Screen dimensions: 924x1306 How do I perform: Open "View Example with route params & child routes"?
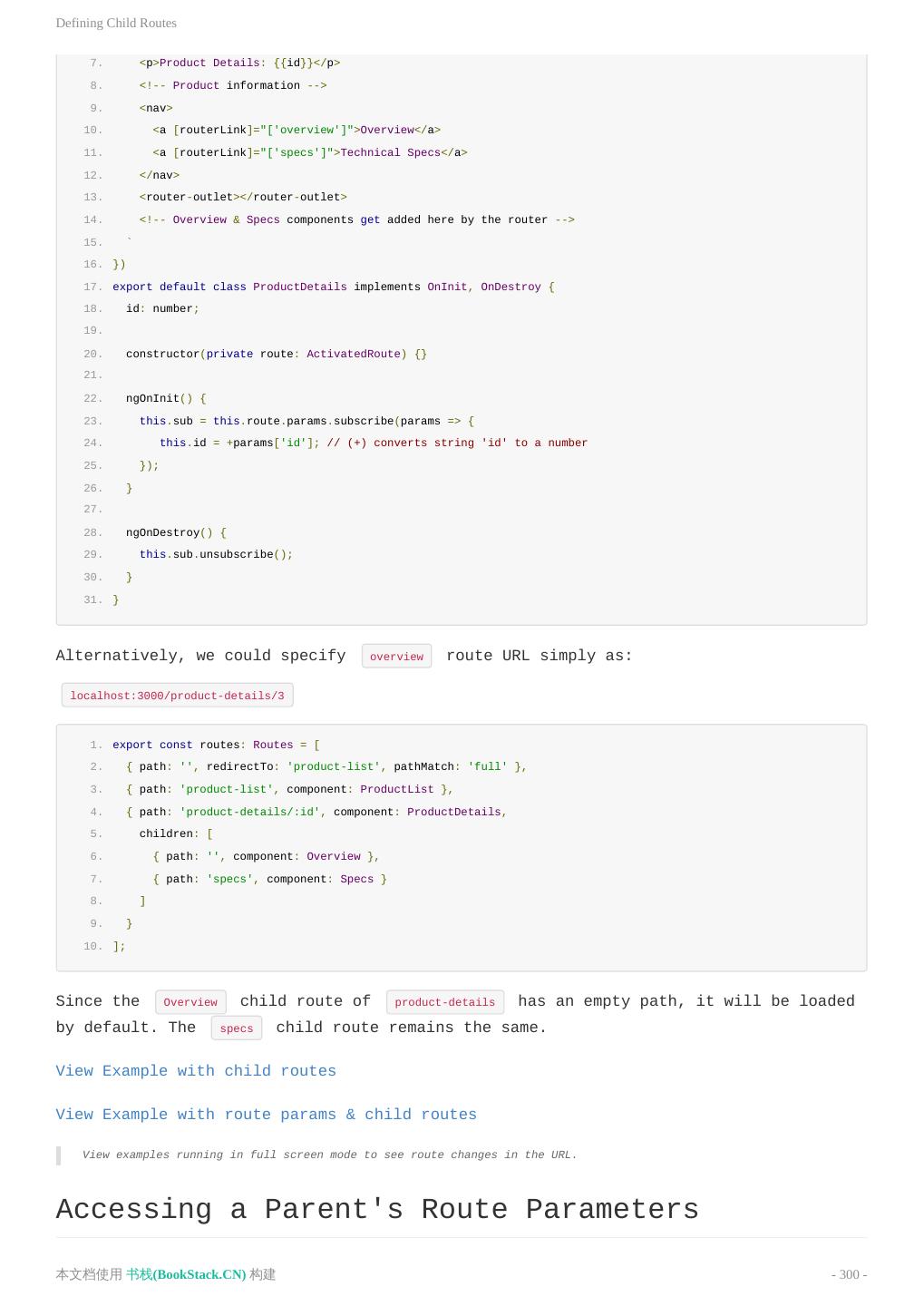(266, 1115)
